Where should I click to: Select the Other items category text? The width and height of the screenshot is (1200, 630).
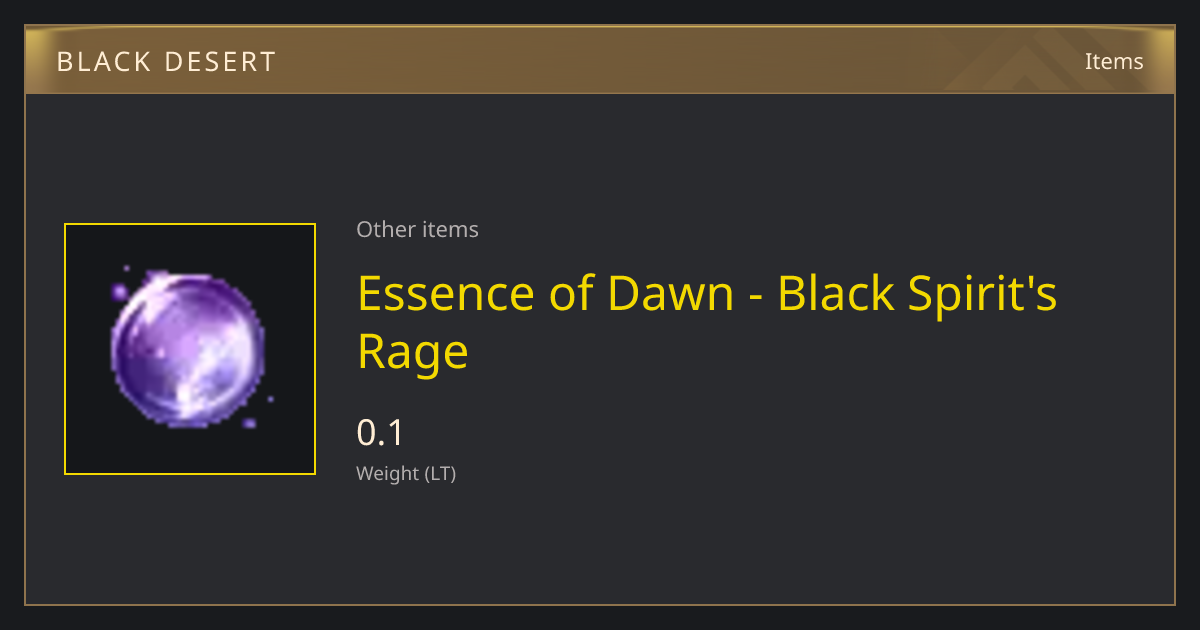[417, 229]
